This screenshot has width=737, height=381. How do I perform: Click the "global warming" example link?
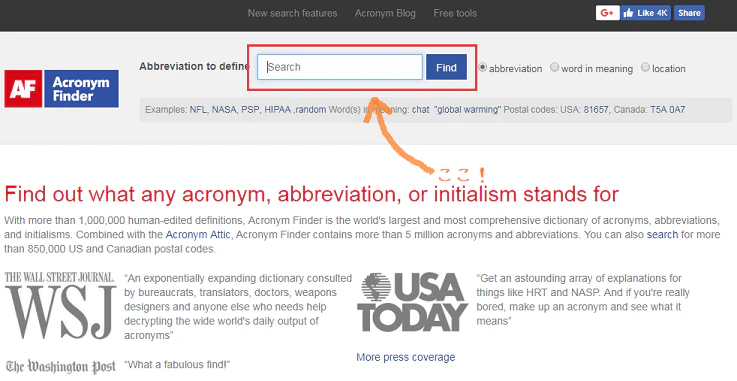[x=468, y=110]
